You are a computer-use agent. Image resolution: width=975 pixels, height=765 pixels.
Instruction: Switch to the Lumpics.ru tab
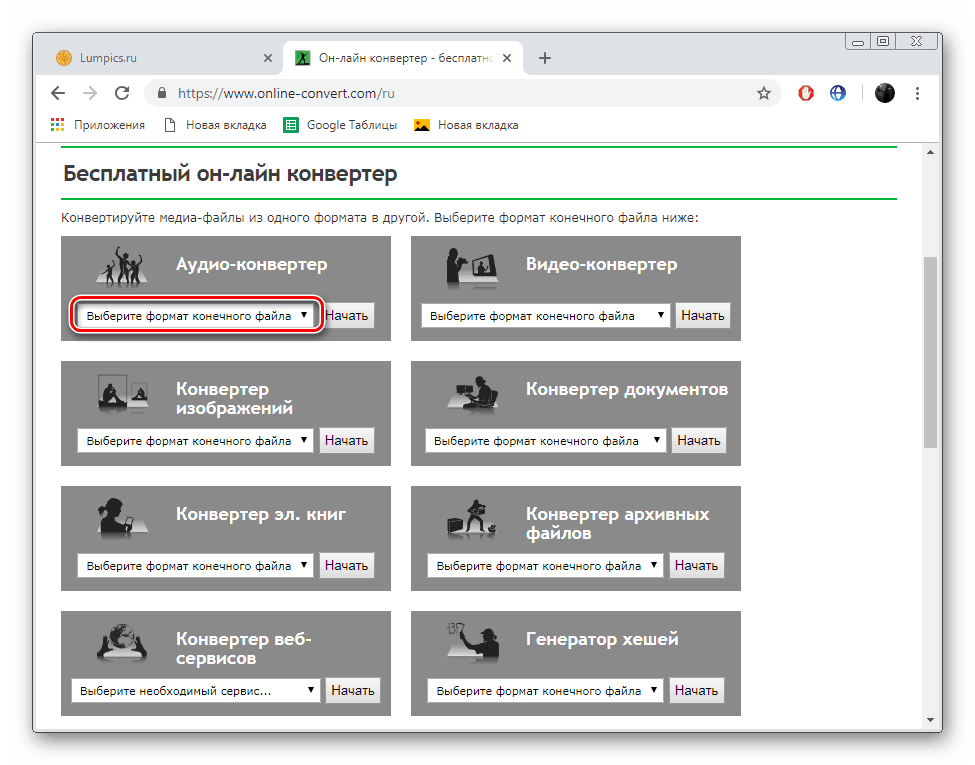tap(150, 58)
